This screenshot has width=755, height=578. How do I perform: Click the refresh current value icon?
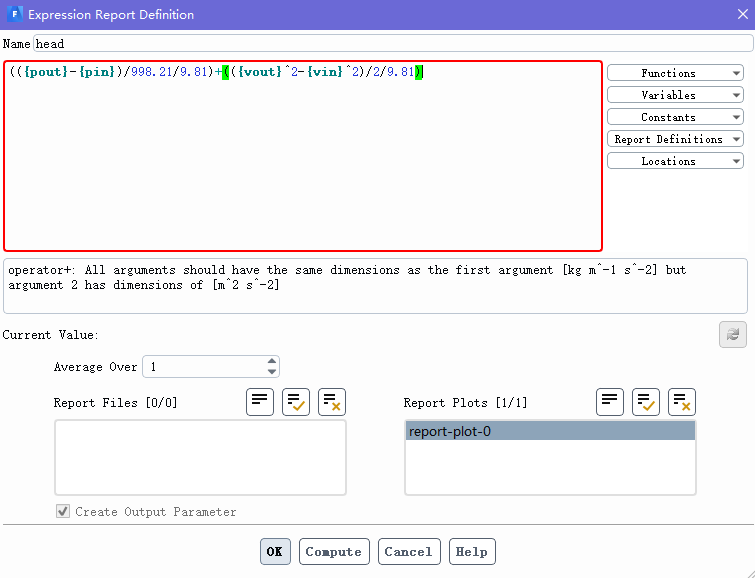732,335
